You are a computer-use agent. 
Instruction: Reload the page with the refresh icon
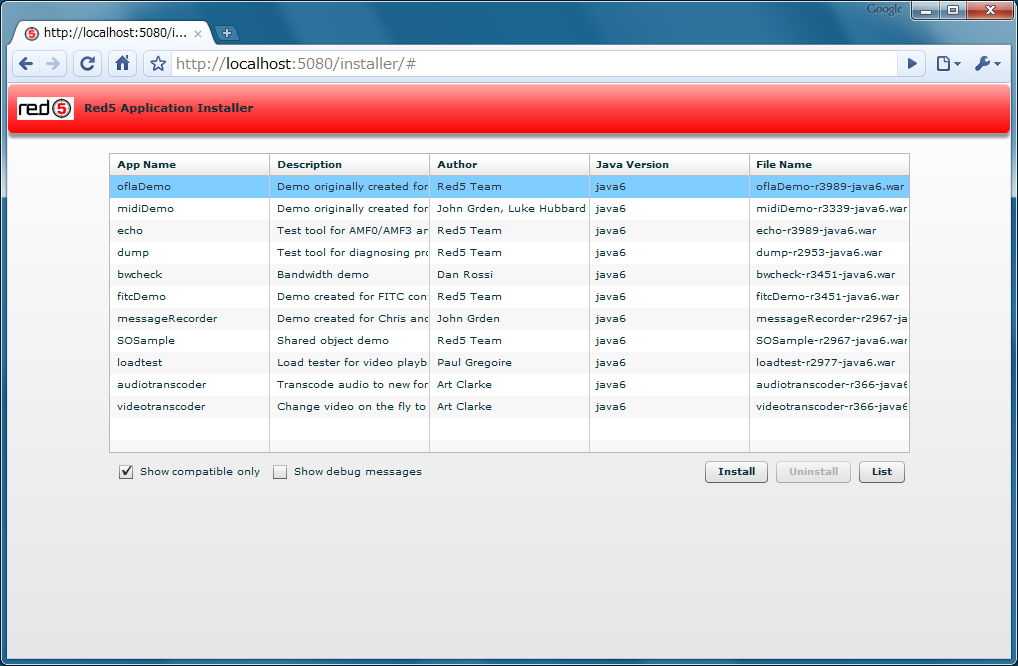coord(88,64)
